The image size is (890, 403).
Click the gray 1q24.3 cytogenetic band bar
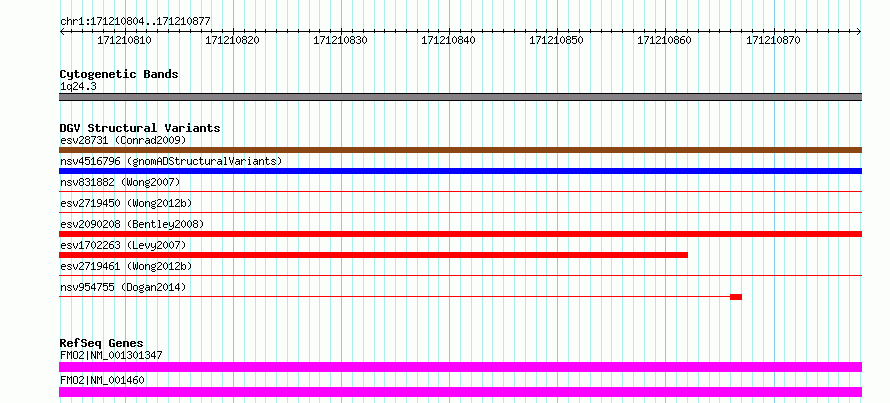pos(460,97)
